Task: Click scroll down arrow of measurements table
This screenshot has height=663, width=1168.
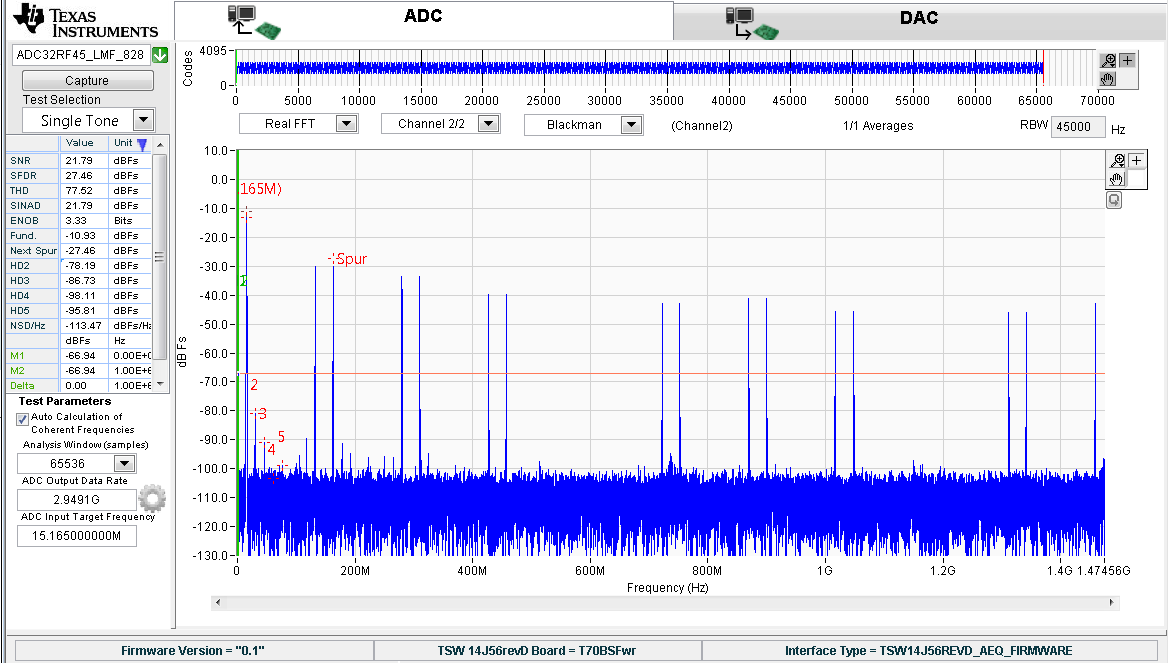Action: [160, 385]
